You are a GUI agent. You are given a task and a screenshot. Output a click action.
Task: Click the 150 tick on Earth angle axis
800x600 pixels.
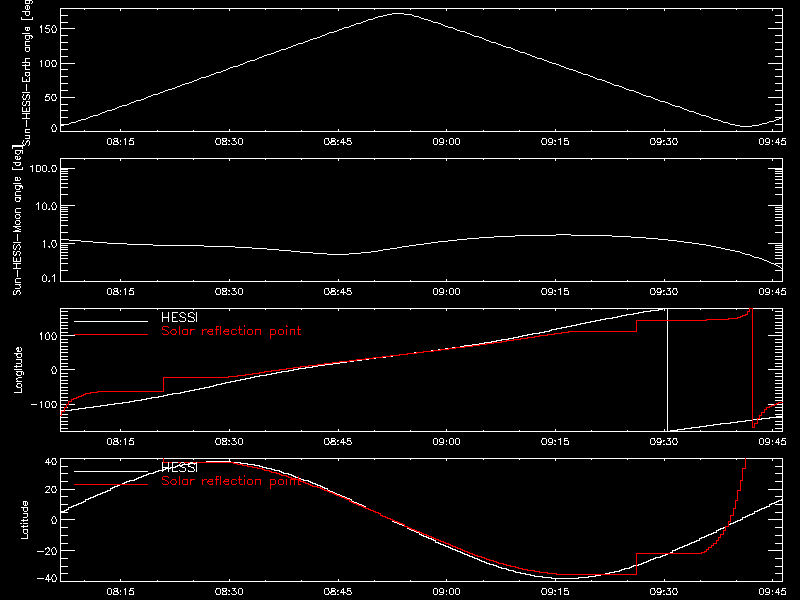pyautogui.click(x=48, y=30)
